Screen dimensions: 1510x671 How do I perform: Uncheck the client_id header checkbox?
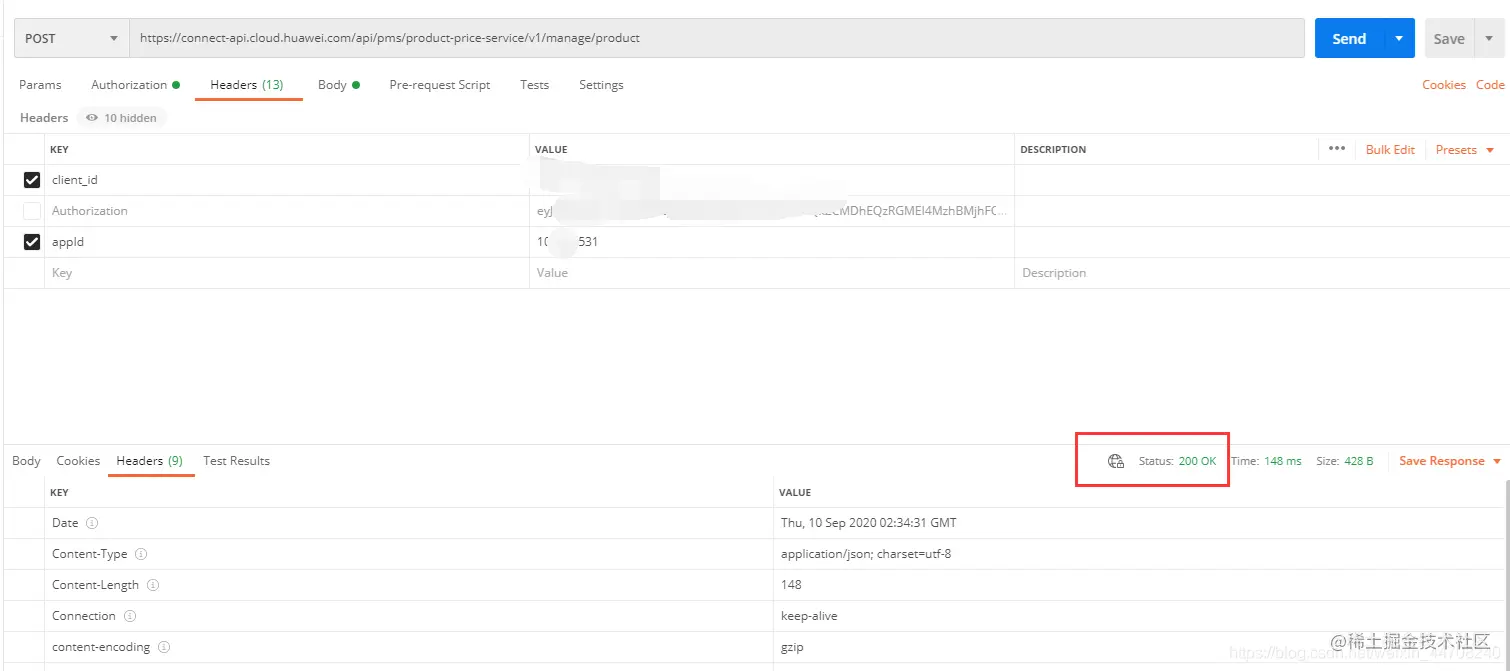(32, 180)
